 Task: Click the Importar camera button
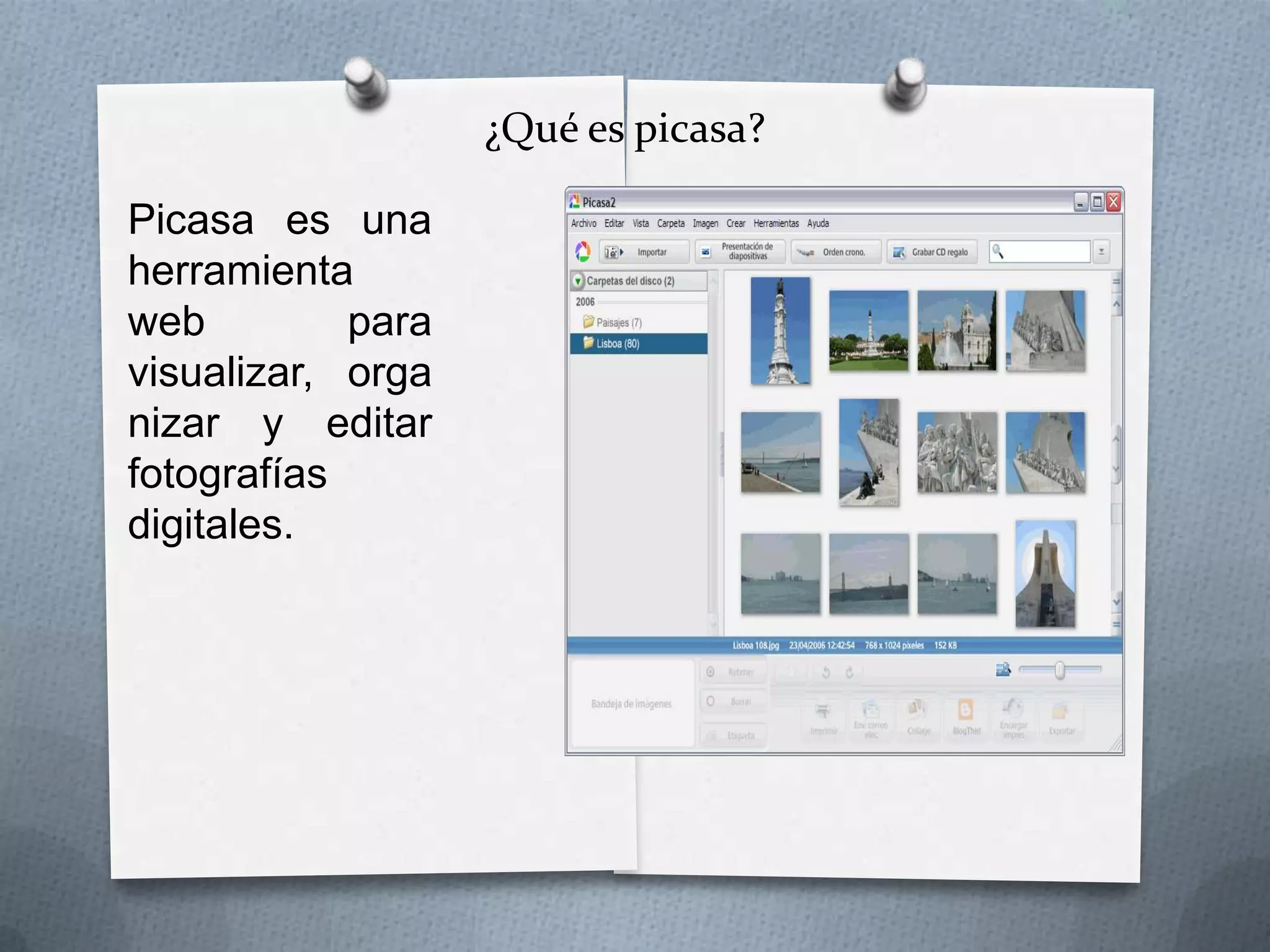pyautogui.click(x=644, y=252)
